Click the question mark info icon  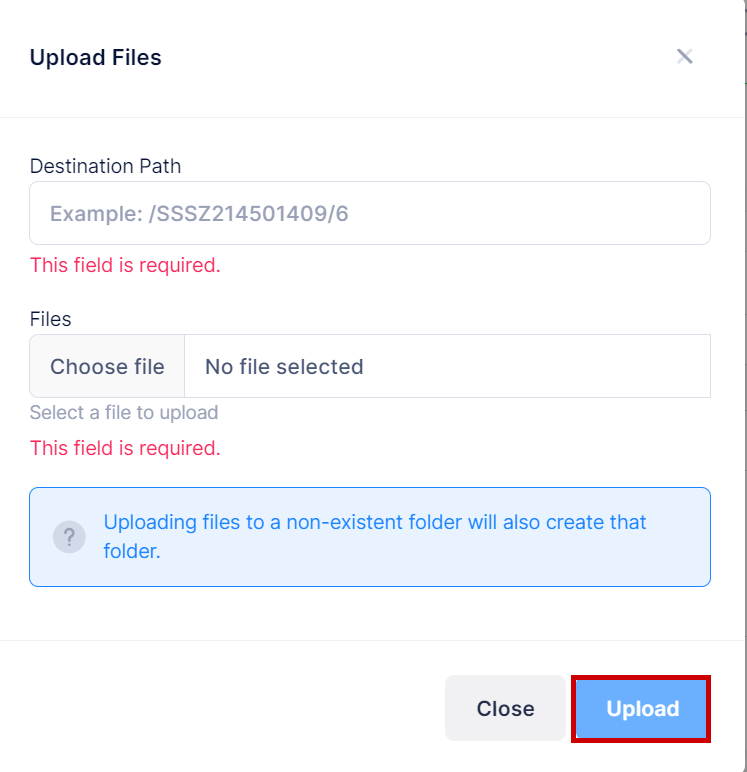[69, 536]
